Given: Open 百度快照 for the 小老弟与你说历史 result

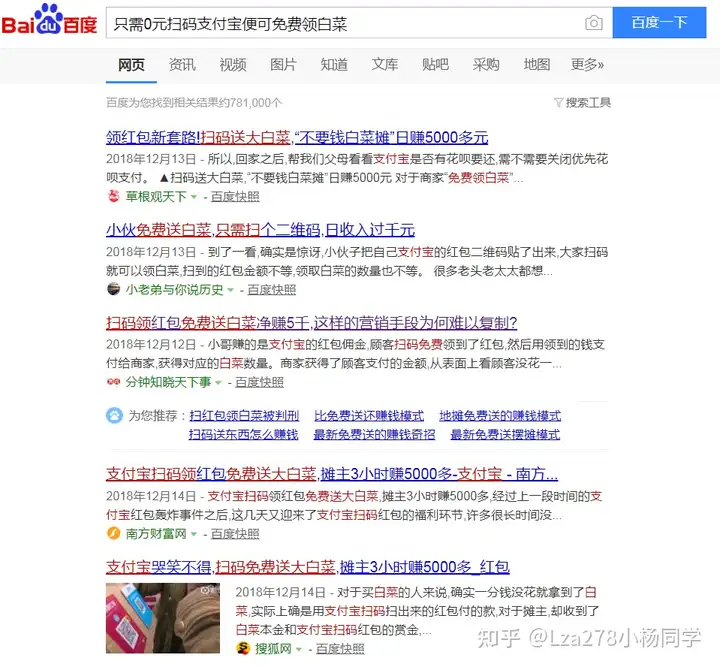Looking at the screenshot, I should [x=271, y=290].
